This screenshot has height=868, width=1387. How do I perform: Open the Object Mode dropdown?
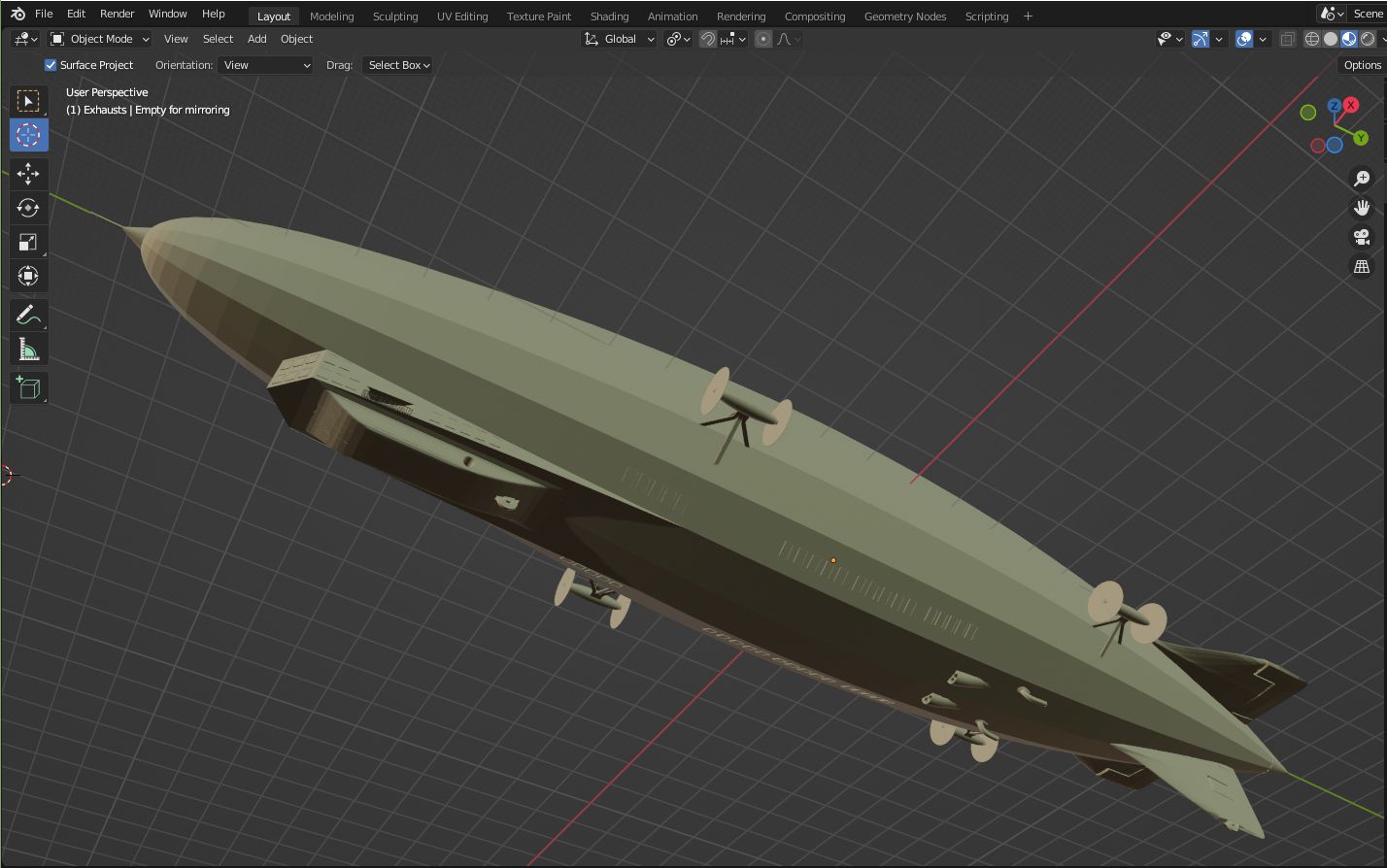pyautogui.click(x=99, y=39)
